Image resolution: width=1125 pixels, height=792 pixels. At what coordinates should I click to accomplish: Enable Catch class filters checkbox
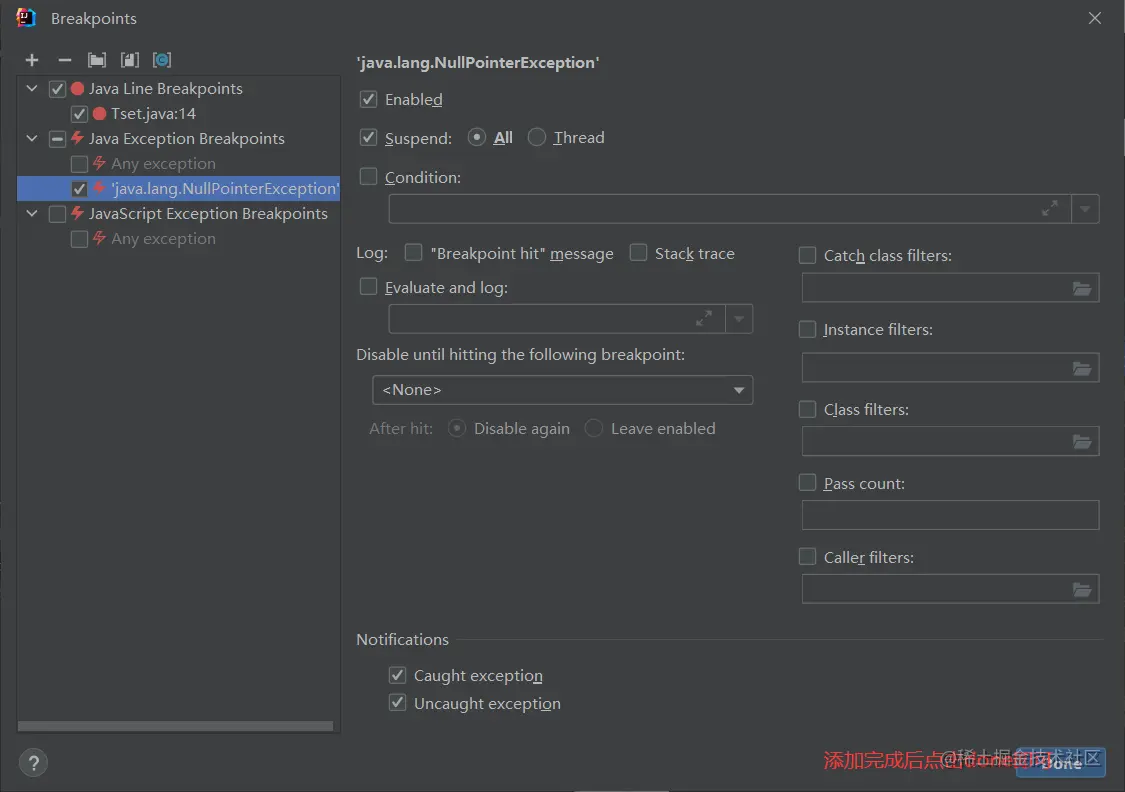[807, 255]
